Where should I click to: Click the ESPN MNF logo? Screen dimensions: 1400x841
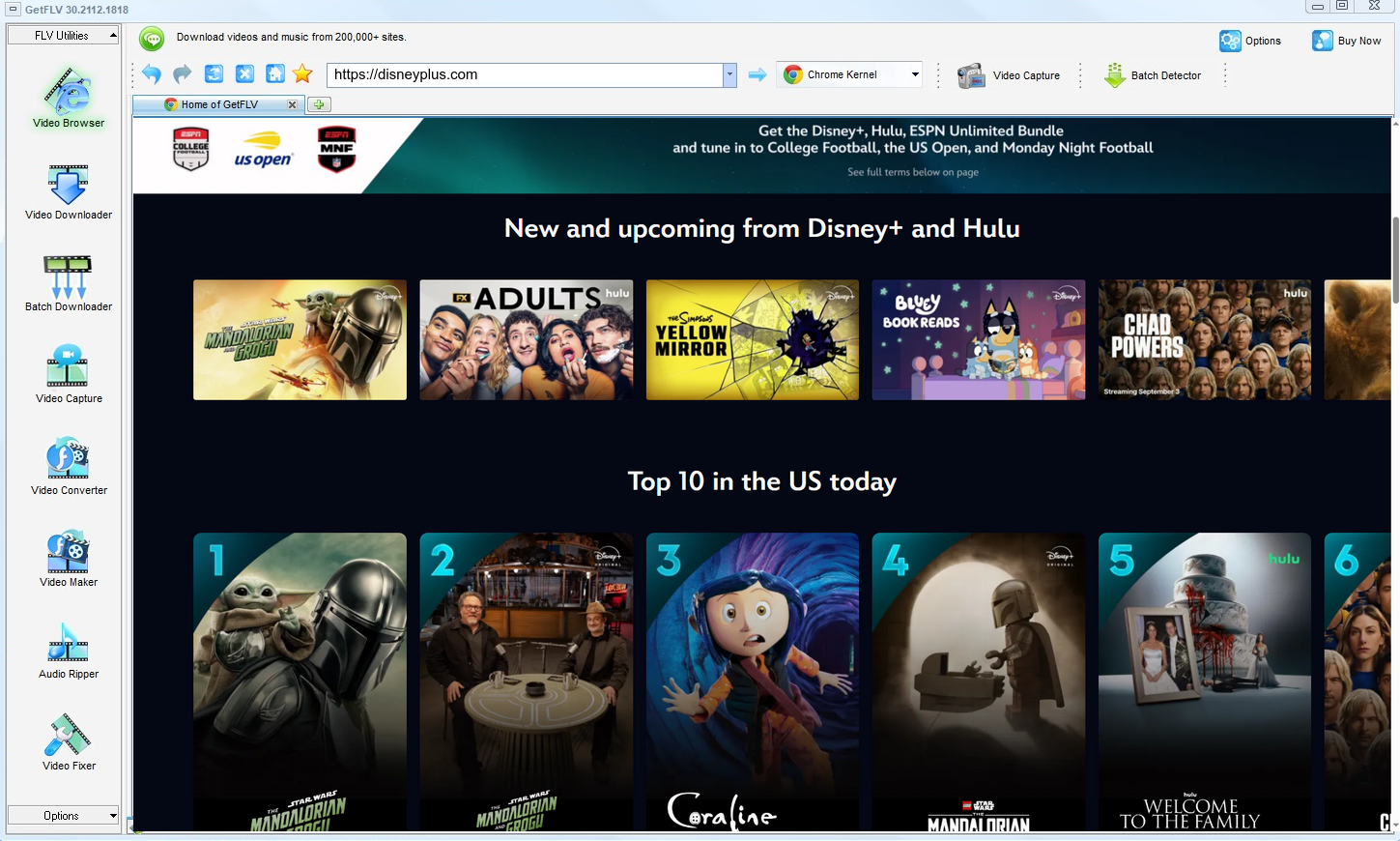[336, 149]
